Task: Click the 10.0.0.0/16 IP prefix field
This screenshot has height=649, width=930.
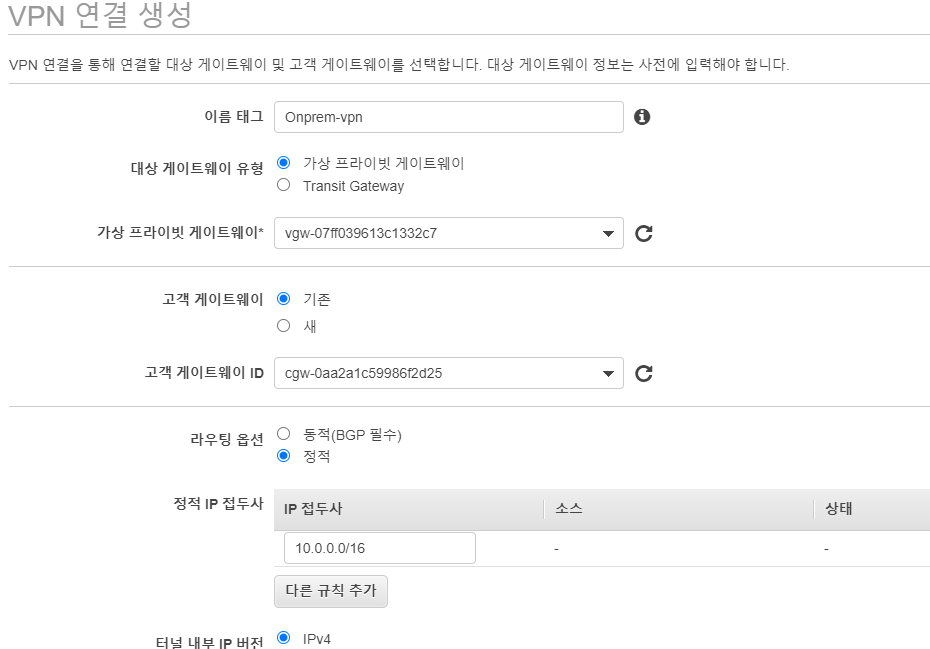Action: point(380,548)
